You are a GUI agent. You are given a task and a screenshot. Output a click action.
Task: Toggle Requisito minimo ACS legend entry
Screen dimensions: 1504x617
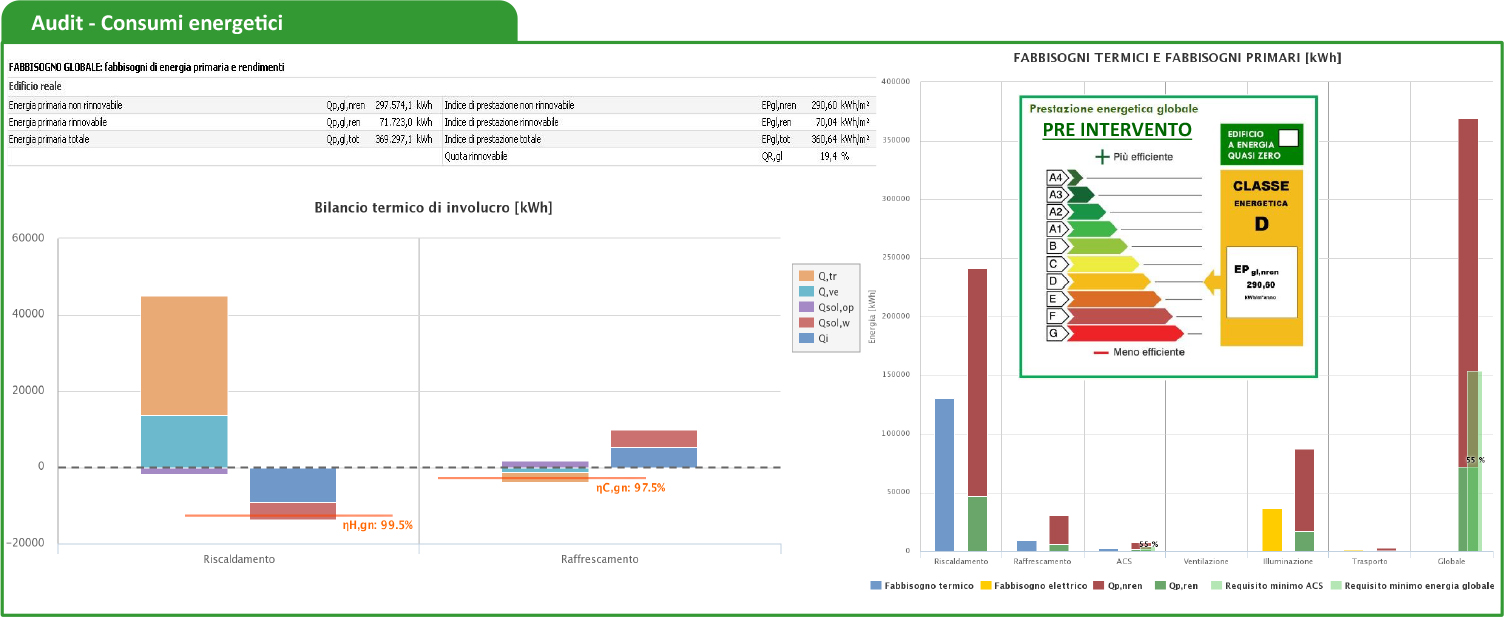[x=1269, y=585]
